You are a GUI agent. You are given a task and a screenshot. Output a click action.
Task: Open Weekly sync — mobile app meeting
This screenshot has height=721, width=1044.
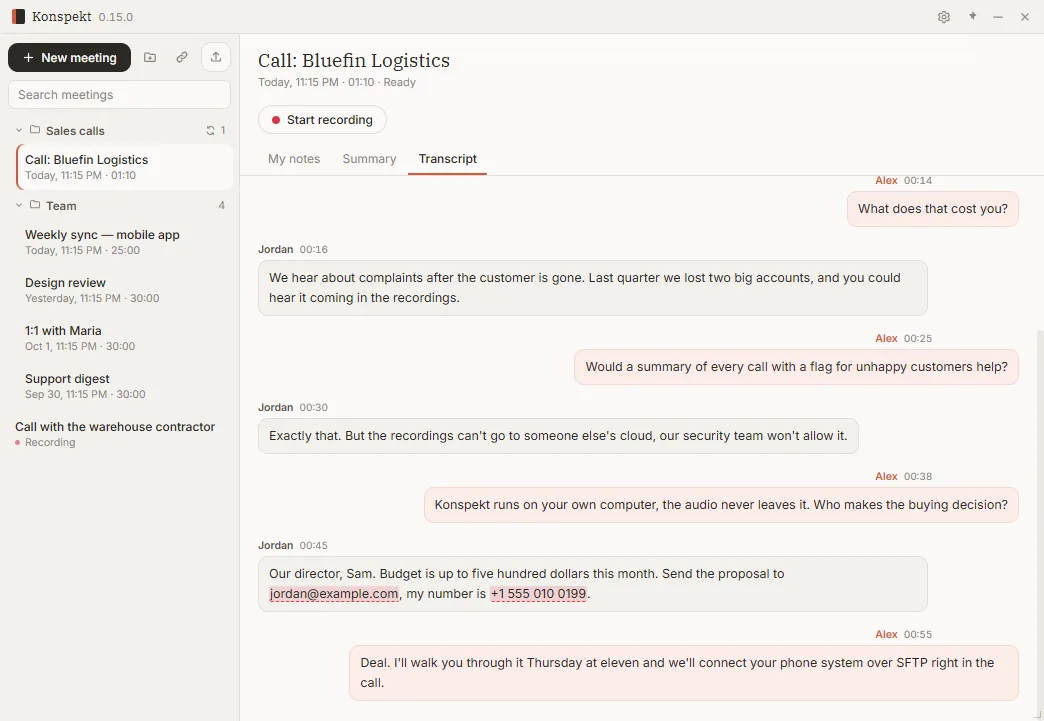click(125, 242)
